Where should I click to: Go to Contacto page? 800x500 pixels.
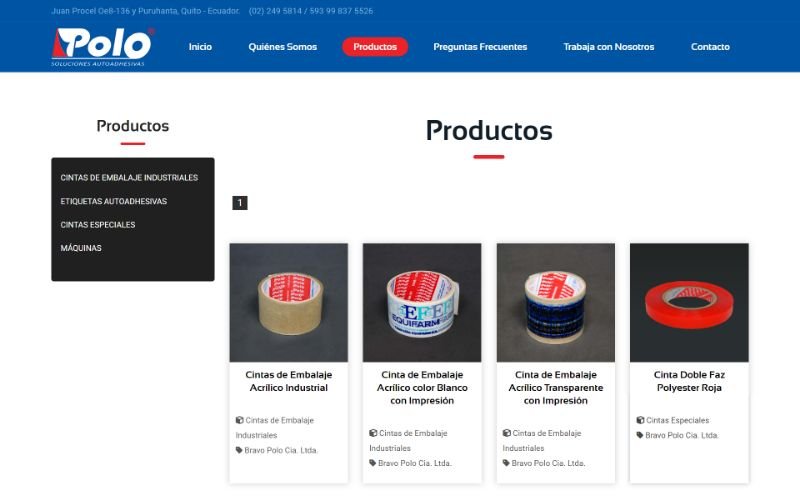710,47
